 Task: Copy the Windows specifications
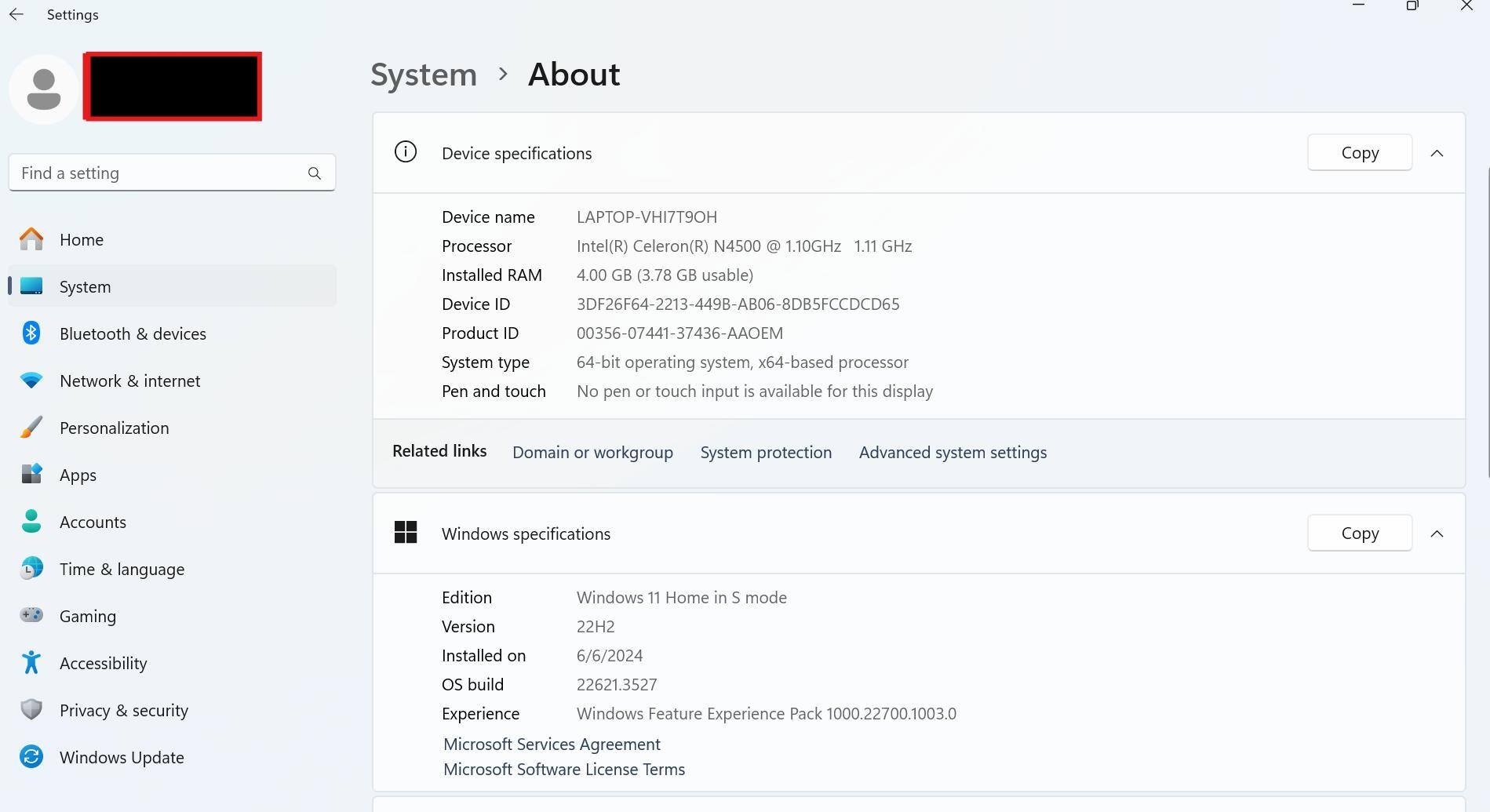click(x=1359, y=533)
